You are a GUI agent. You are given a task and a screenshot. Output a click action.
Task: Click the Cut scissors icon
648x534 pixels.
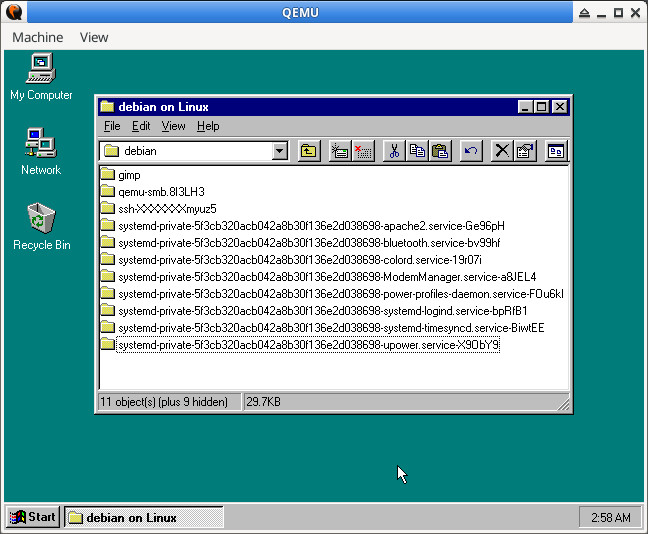coord(394,151)
